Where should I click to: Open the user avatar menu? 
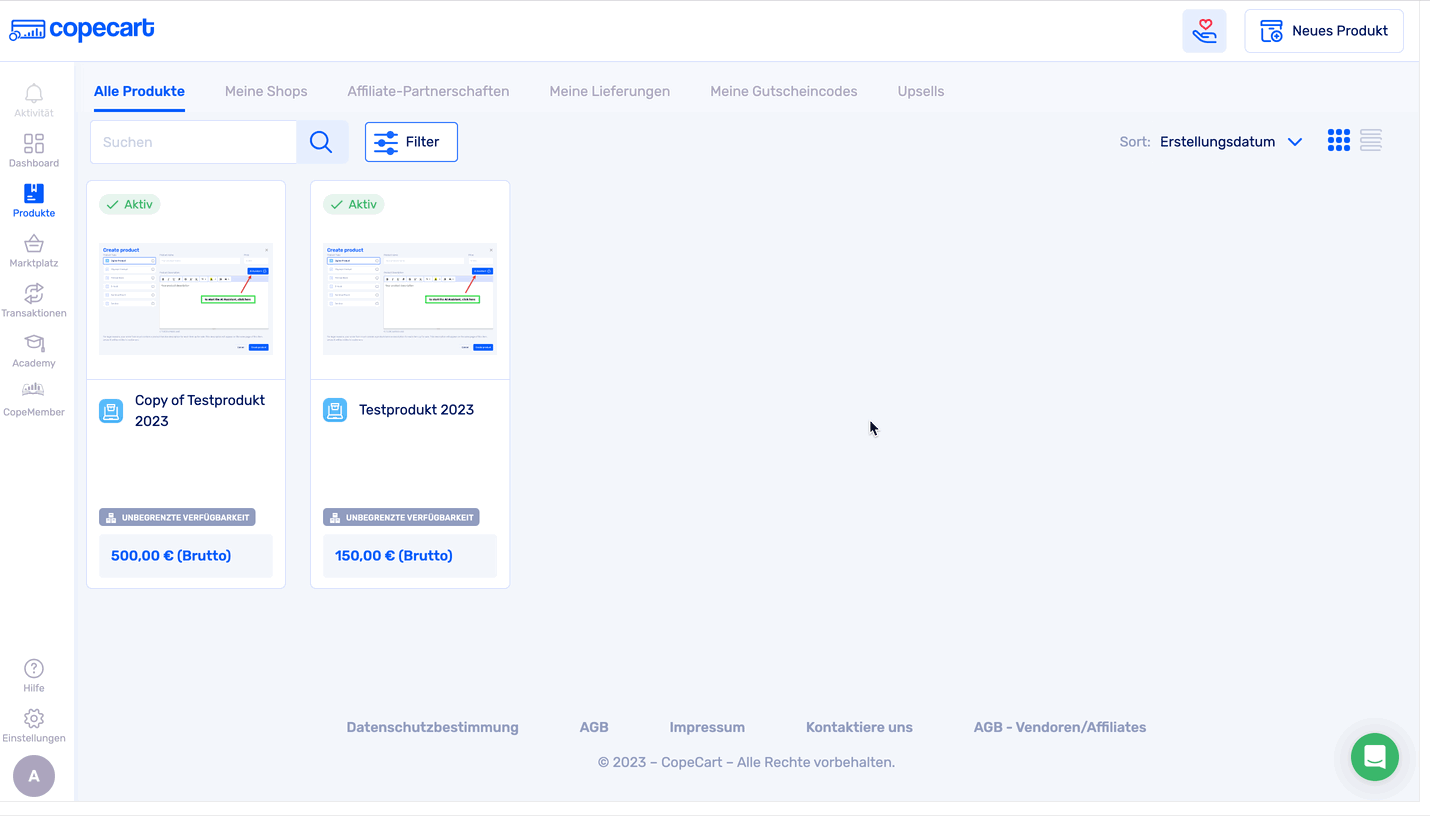34,776
